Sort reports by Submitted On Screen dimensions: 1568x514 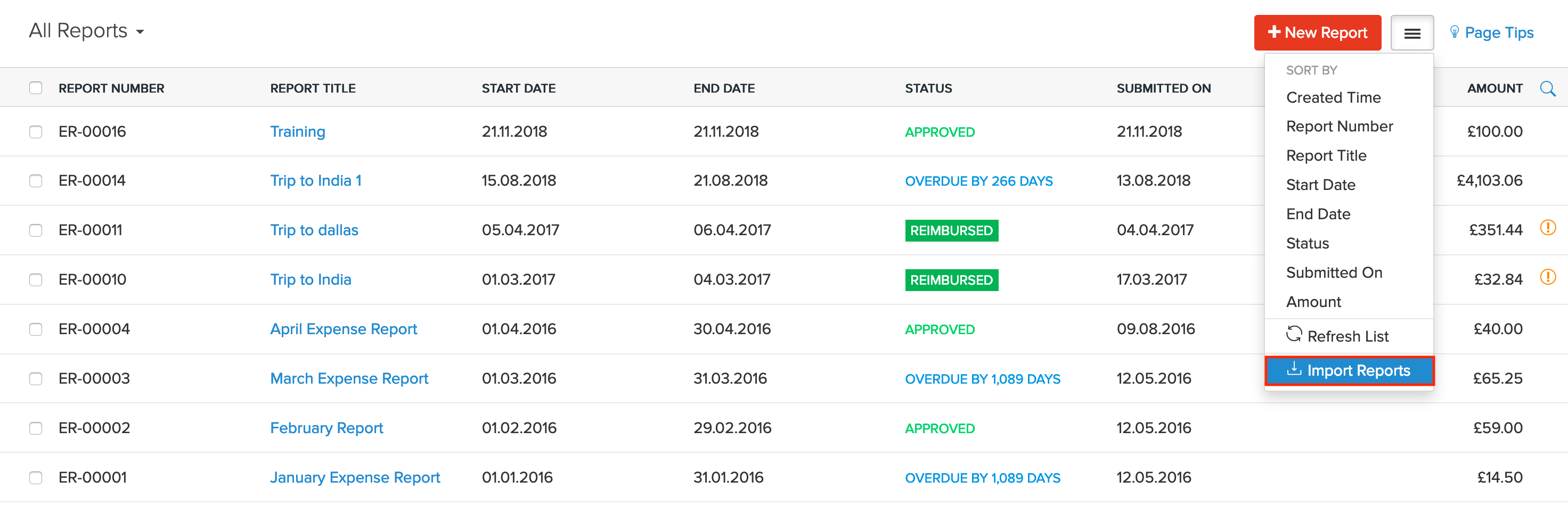point(1334,272)
